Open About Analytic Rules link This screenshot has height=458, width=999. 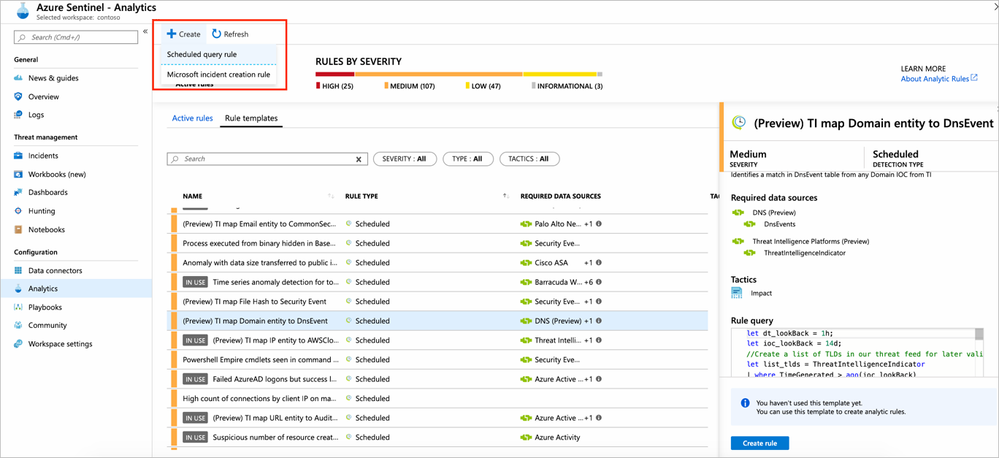click(938, 78)
